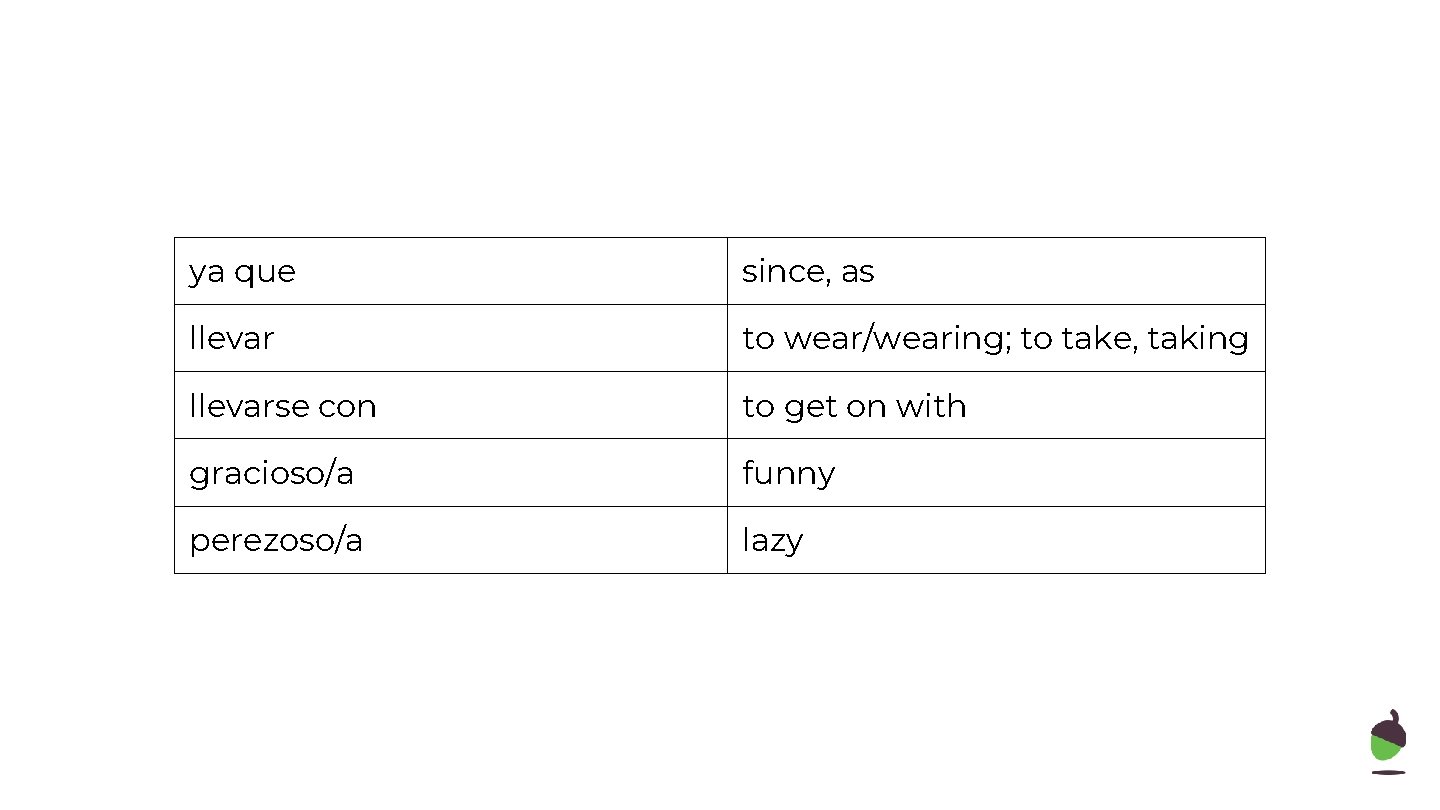Select the 'gracioso/a' cell
The width and height of the screenshot is (1440, 810).
[450, 472]
